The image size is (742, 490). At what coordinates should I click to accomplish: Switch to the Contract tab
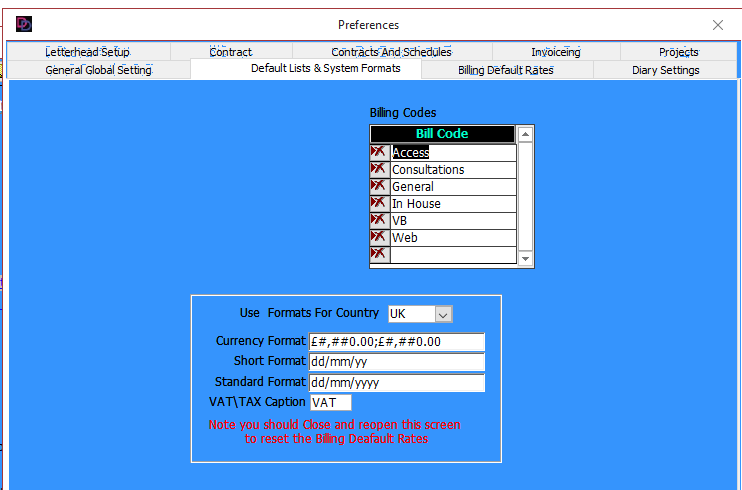click(231, 52)
